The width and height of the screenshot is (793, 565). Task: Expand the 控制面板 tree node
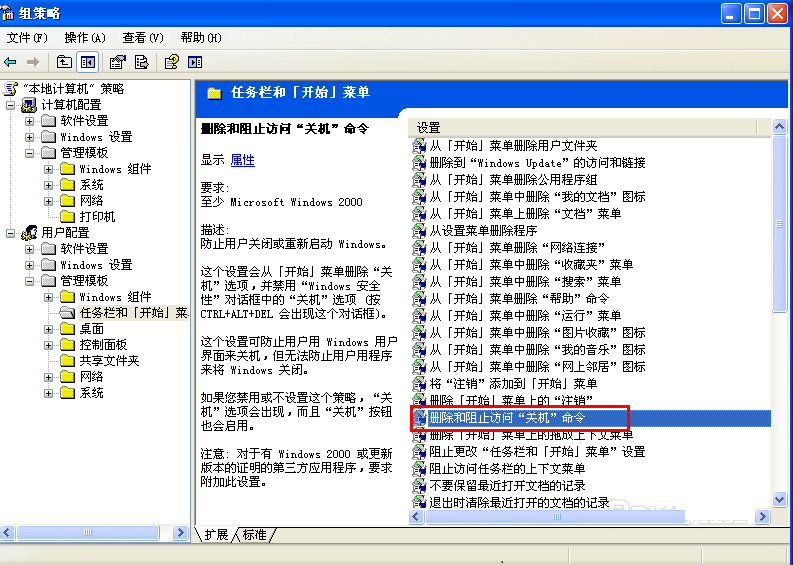(49, 345)
